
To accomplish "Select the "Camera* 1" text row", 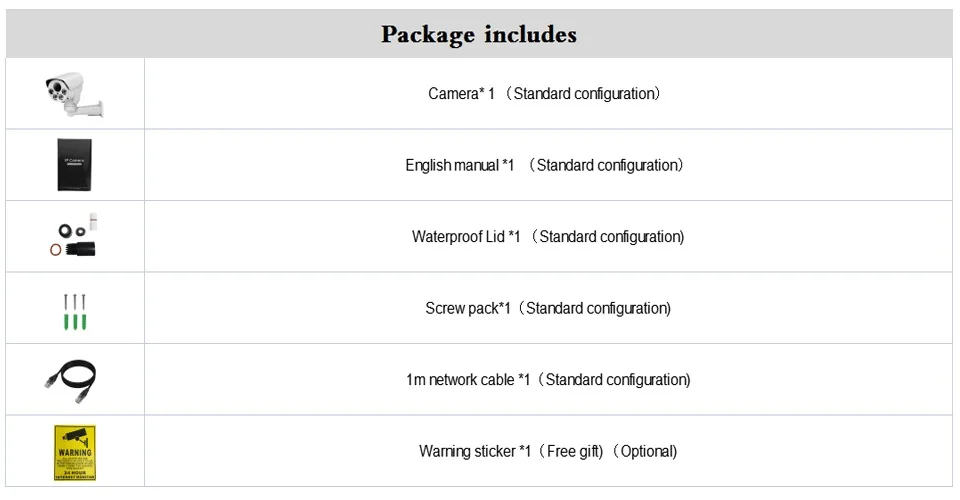I will [545, 94].
